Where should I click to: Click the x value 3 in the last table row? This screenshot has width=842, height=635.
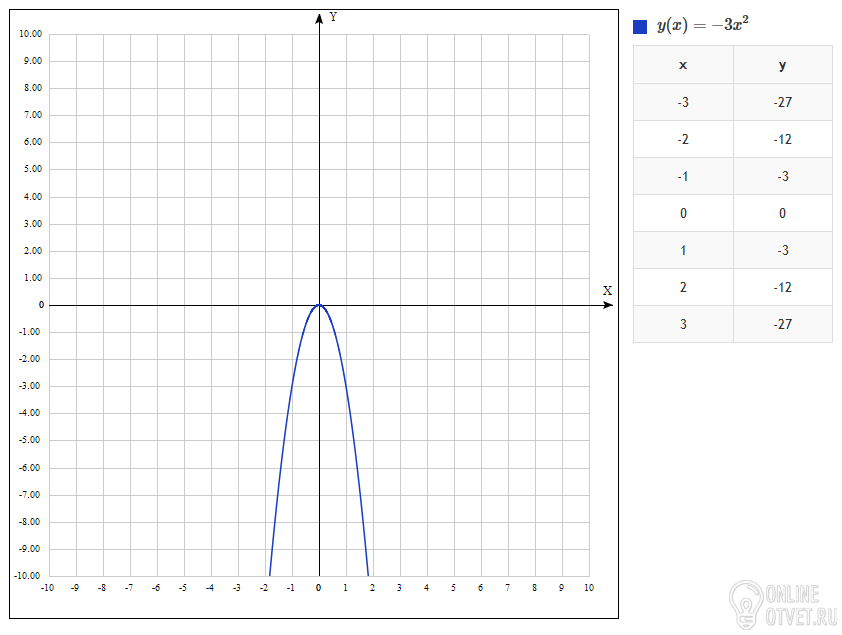coord(683,324)
